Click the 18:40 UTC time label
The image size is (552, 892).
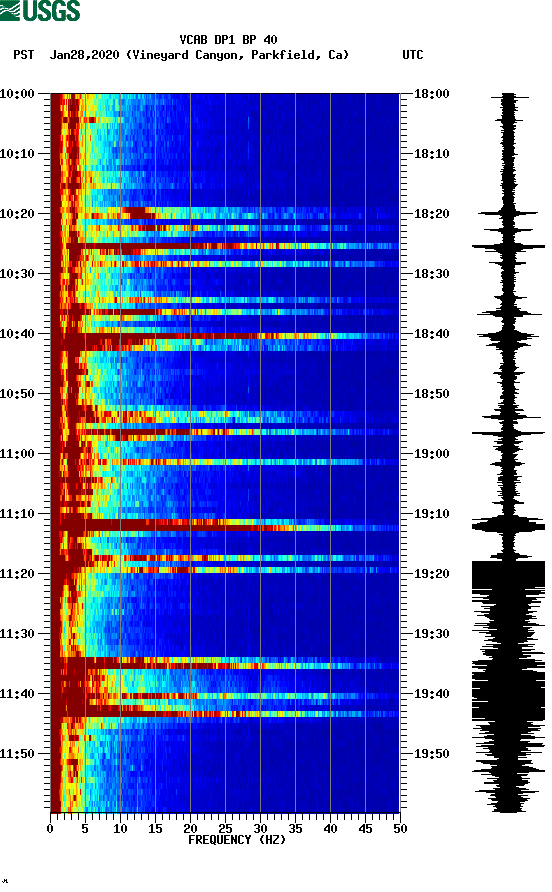[431, 333]
